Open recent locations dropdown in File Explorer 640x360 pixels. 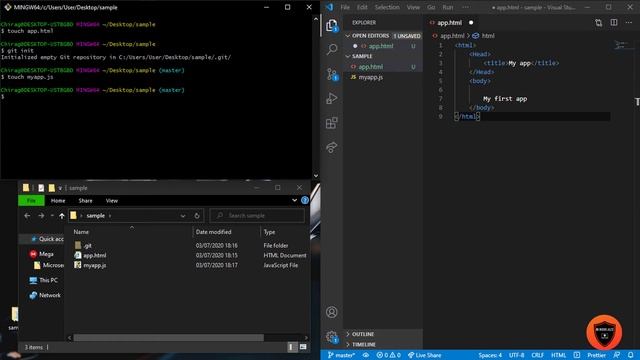tap(52, 216)
